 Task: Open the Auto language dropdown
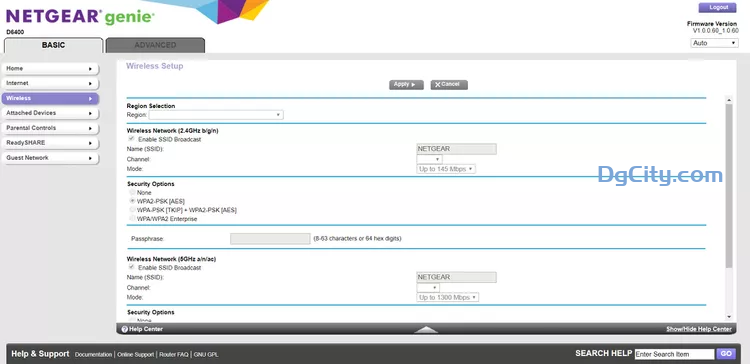[x=714, y=43]
